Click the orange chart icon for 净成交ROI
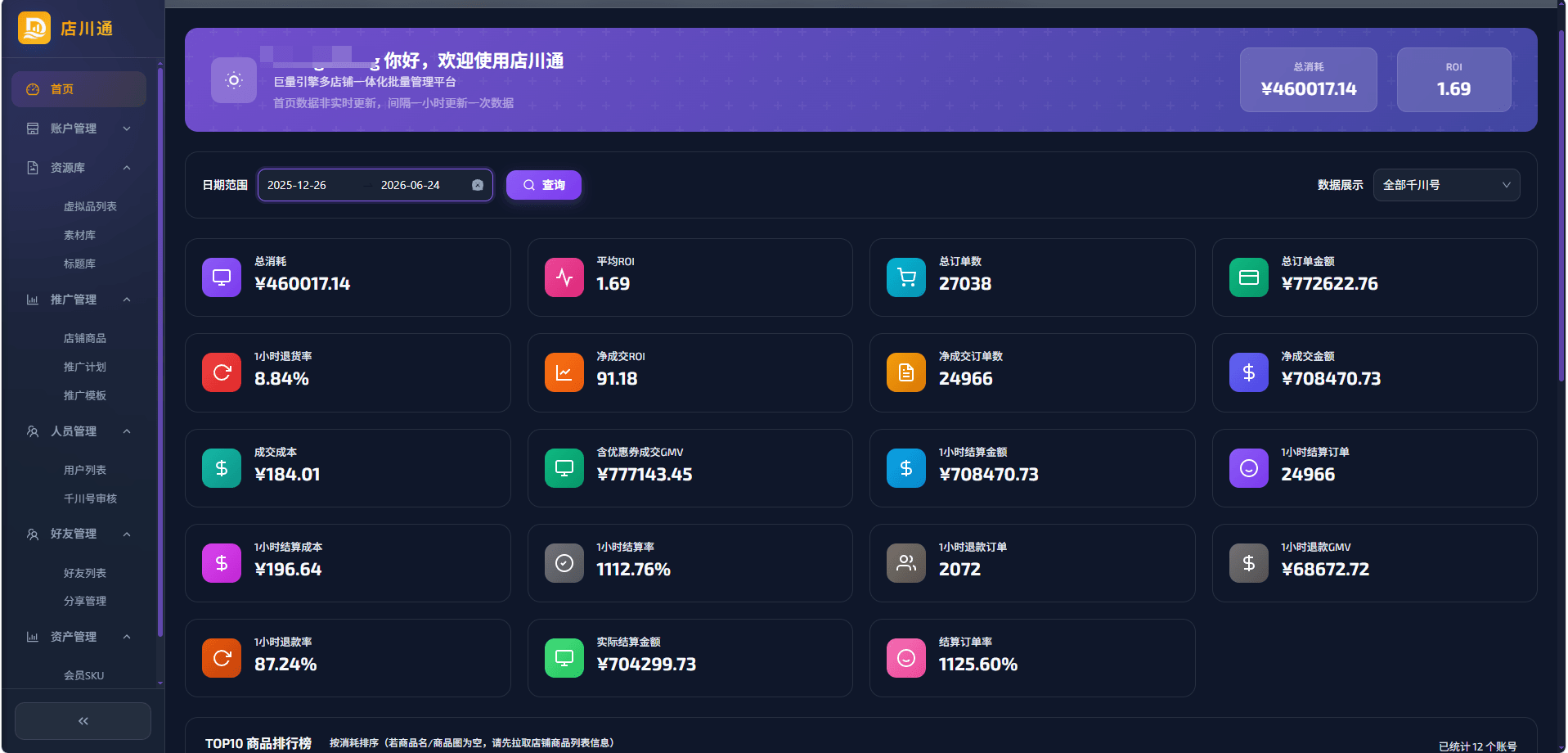The width and height of the screenshot is (1568, 753). tap(564, 372)
